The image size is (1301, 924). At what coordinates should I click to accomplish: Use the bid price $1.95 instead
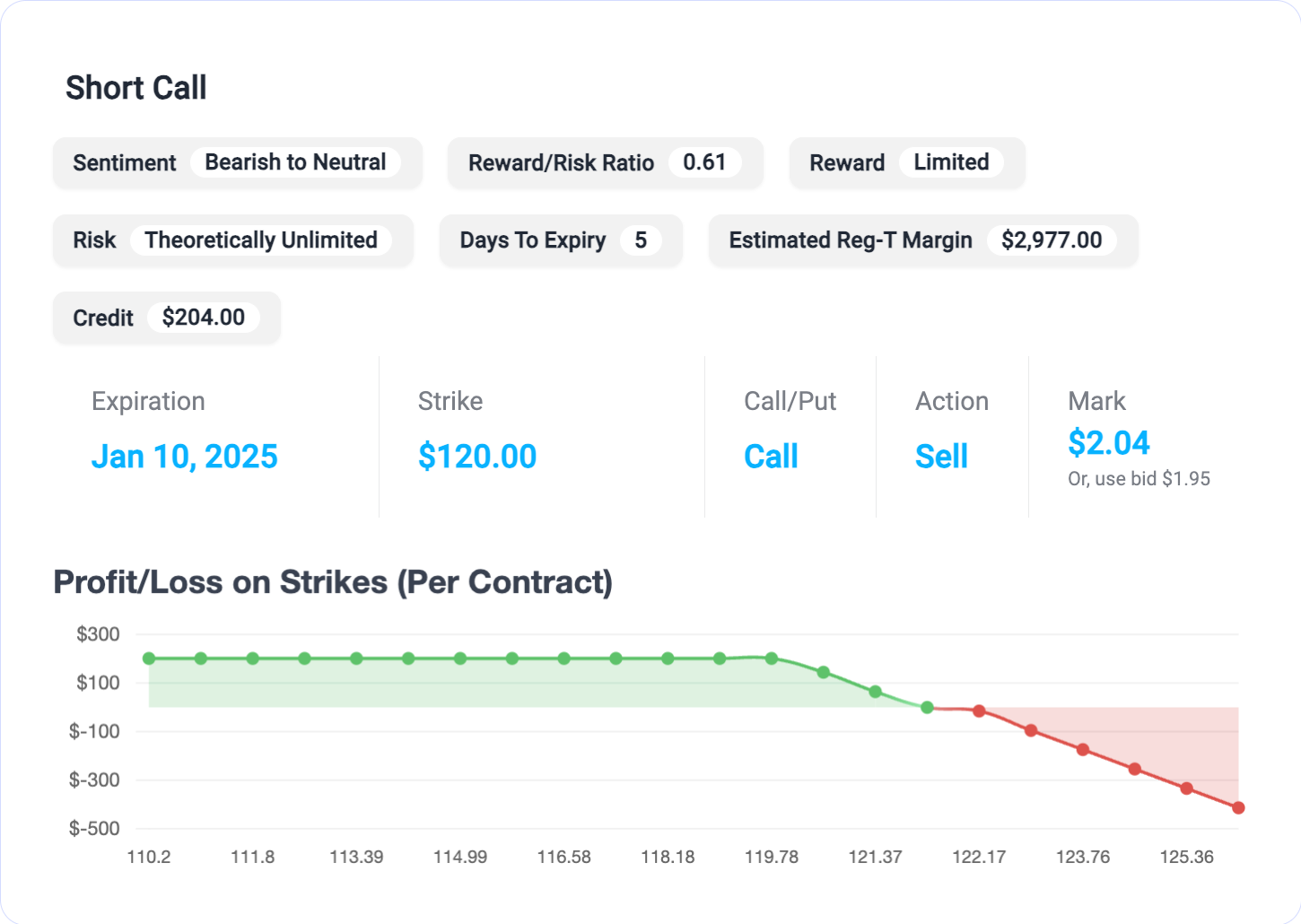click(x=1139, y=478)
